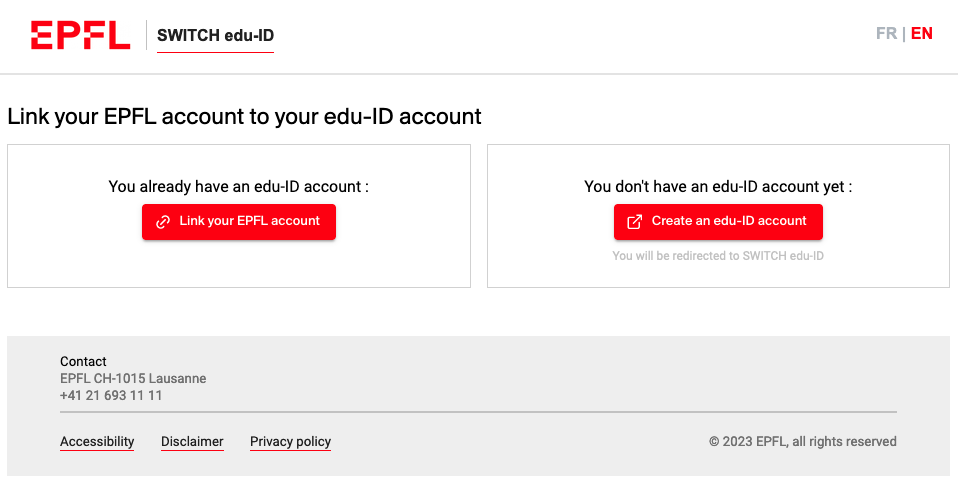The width and height of the screenshot is (958, 487).
Task: Click the redirected to SWITCH edu-ID note
Action: coord(718,256)
